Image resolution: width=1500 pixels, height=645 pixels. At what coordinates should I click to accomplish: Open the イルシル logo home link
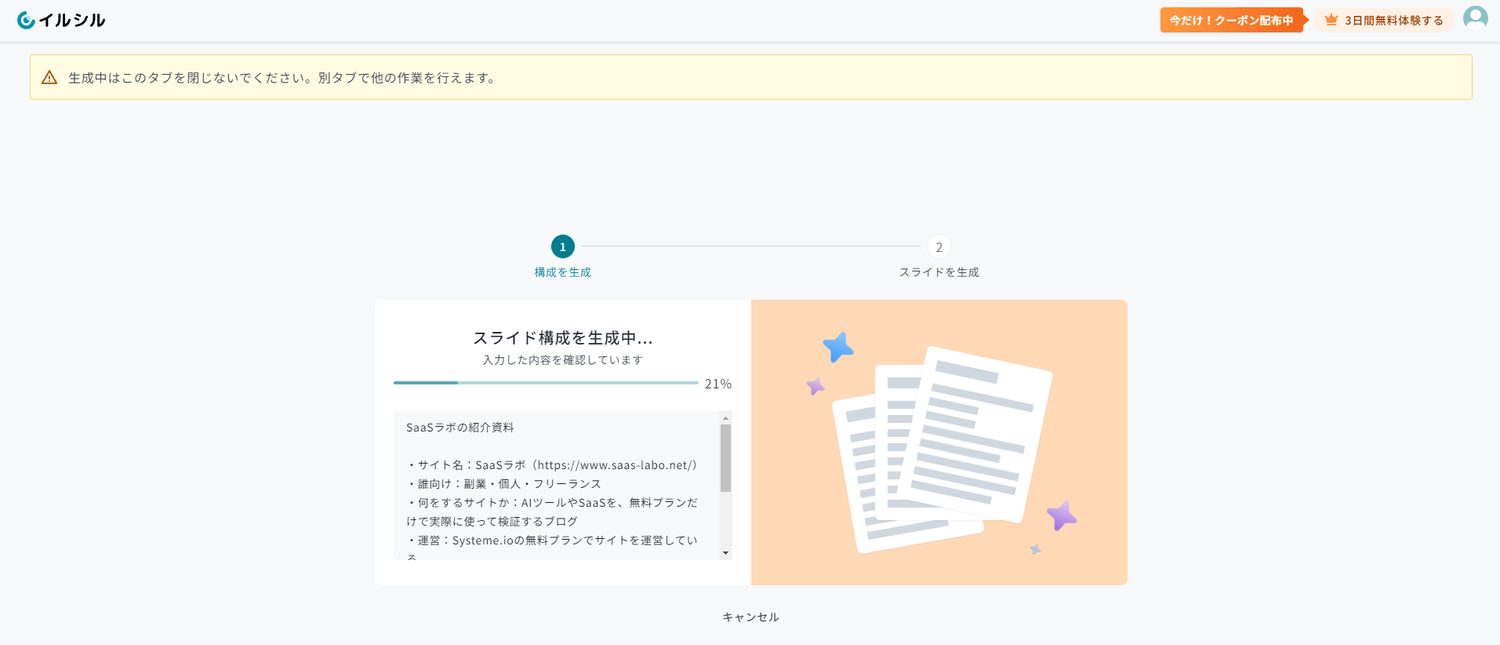(x=61, y=20)
